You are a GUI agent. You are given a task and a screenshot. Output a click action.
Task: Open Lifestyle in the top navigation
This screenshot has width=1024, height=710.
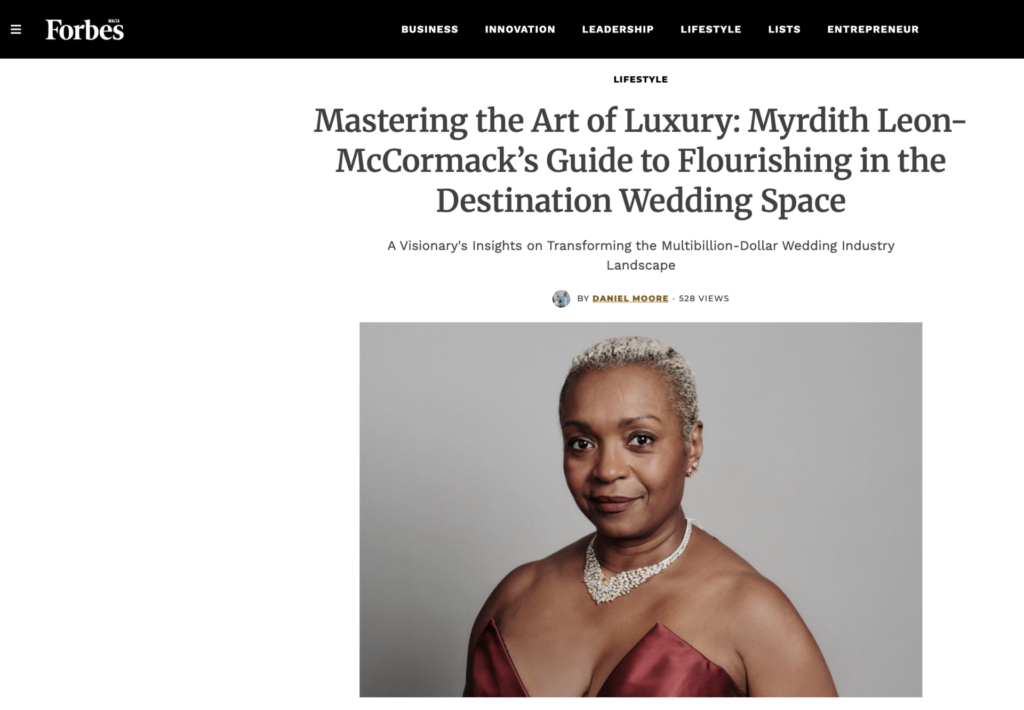point(711,29)
